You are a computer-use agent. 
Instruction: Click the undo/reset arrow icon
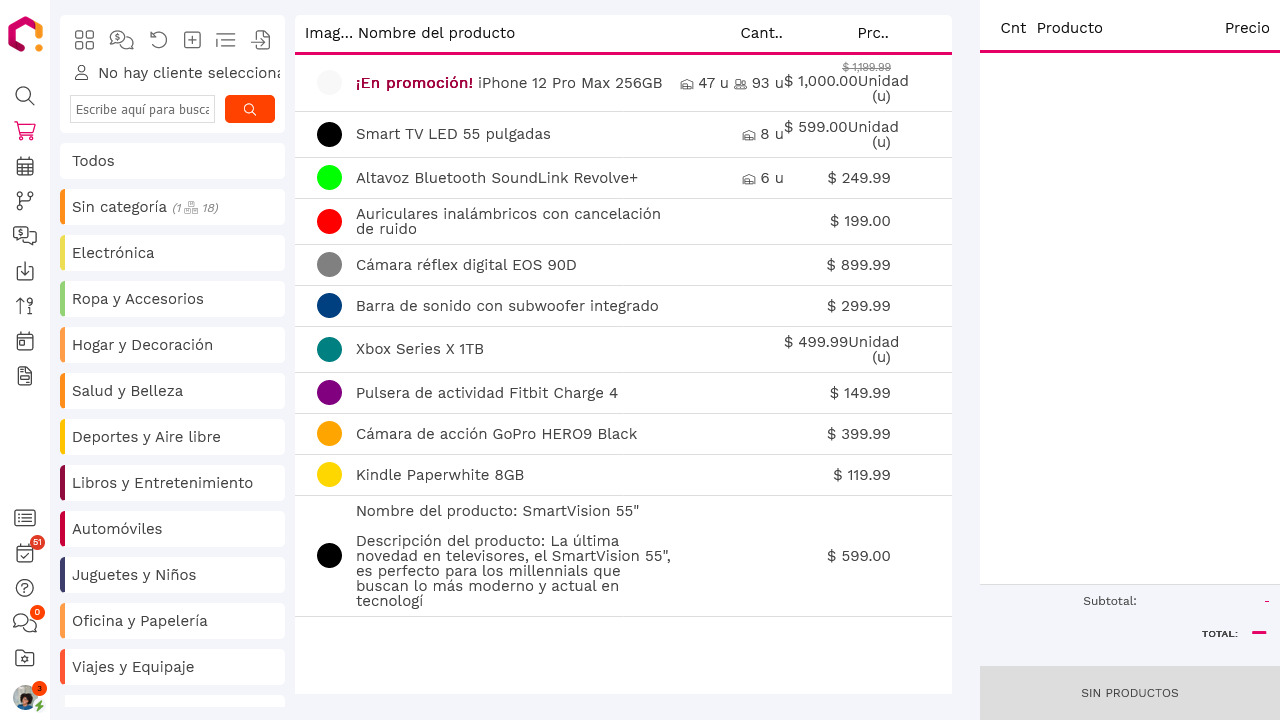158,40
